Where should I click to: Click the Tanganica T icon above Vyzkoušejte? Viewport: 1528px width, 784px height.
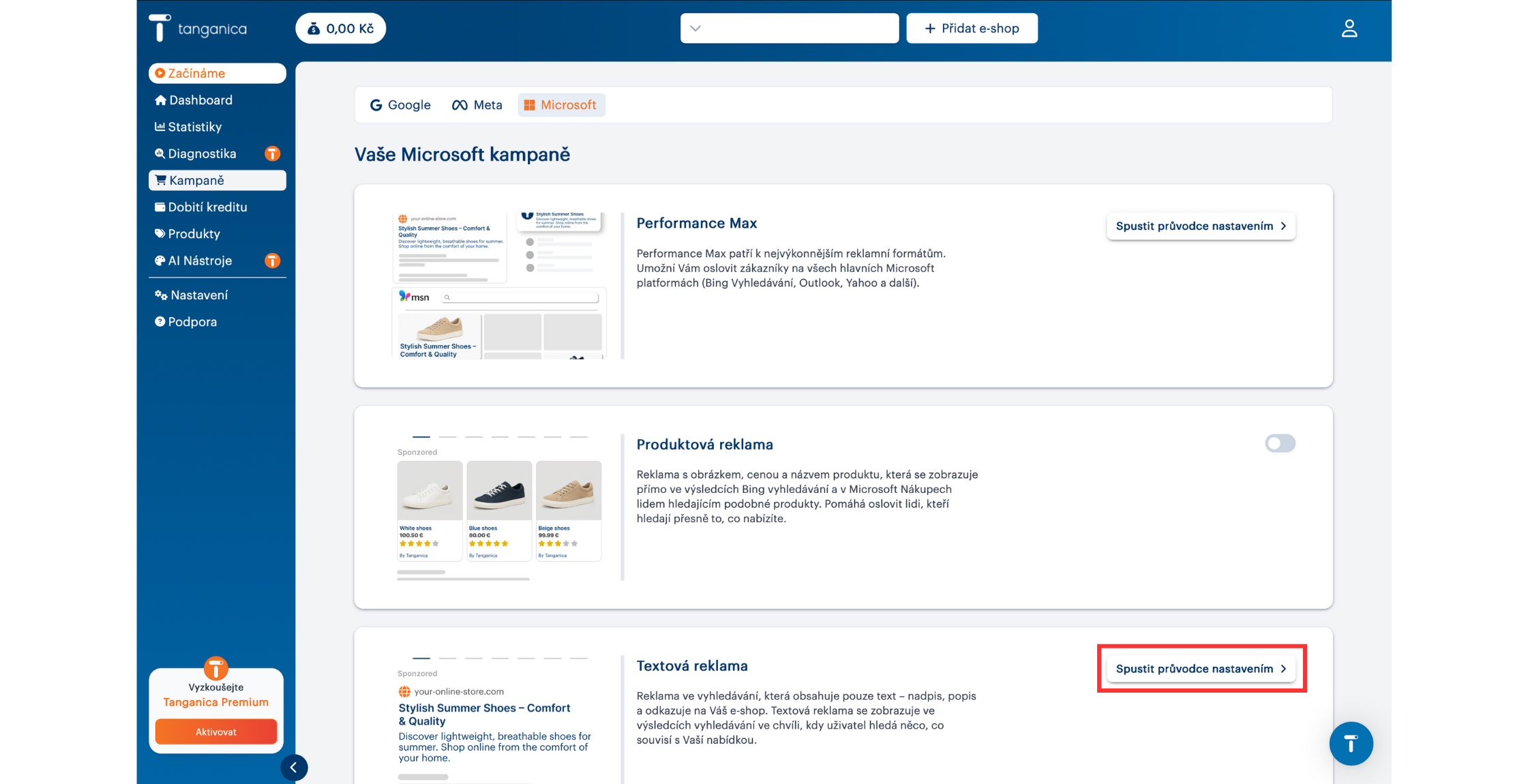[x=215, y=668]
